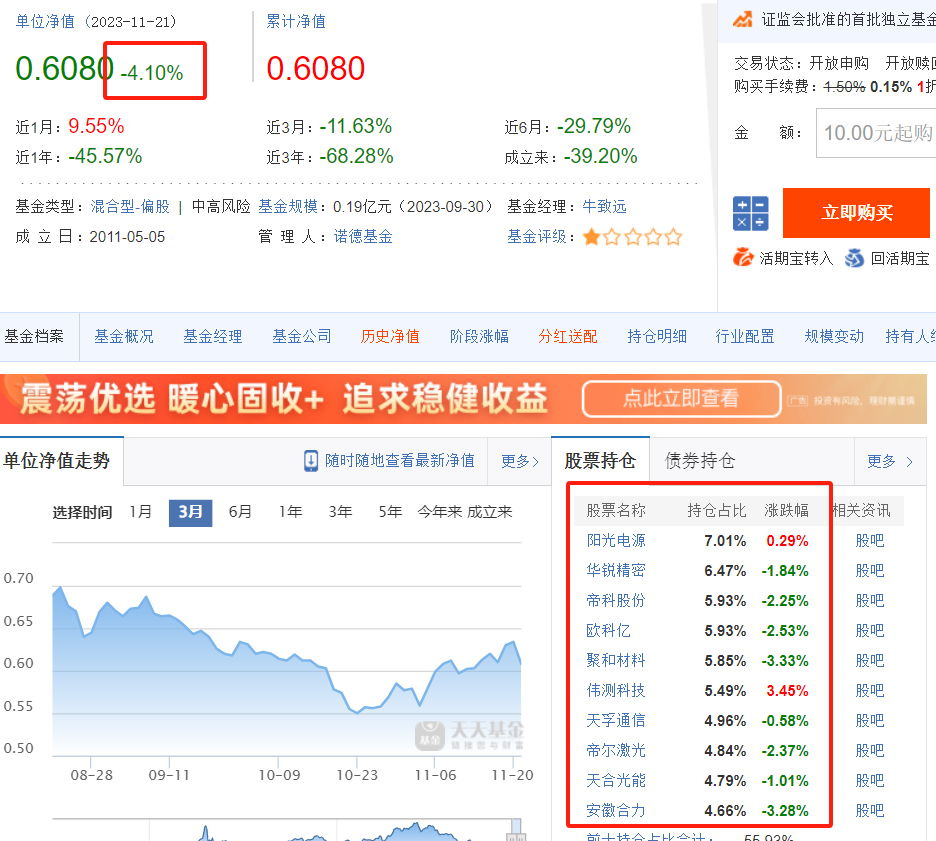
Task: Click the 回活期宝 icon
Action: (x=854, y=258)
